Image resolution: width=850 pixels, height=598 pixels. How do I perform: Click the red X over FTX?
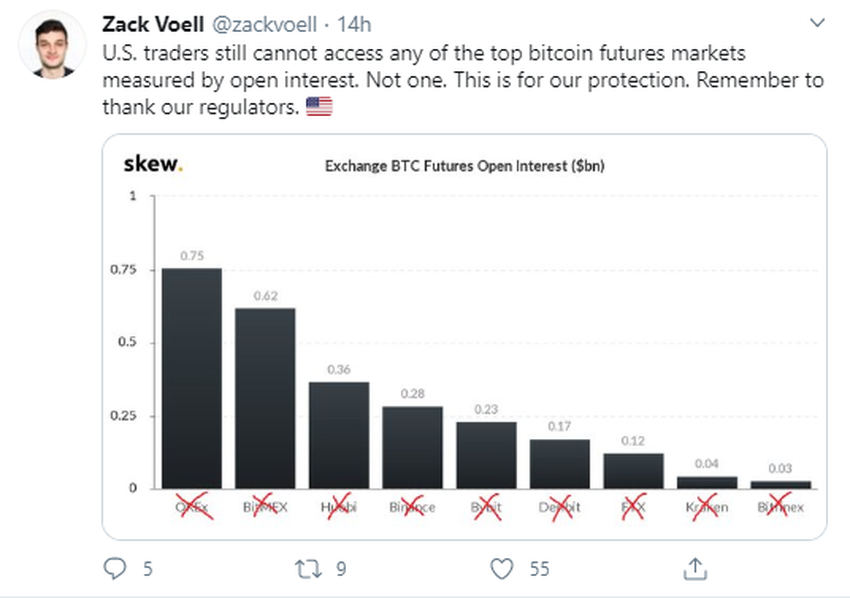coord(634,507)
